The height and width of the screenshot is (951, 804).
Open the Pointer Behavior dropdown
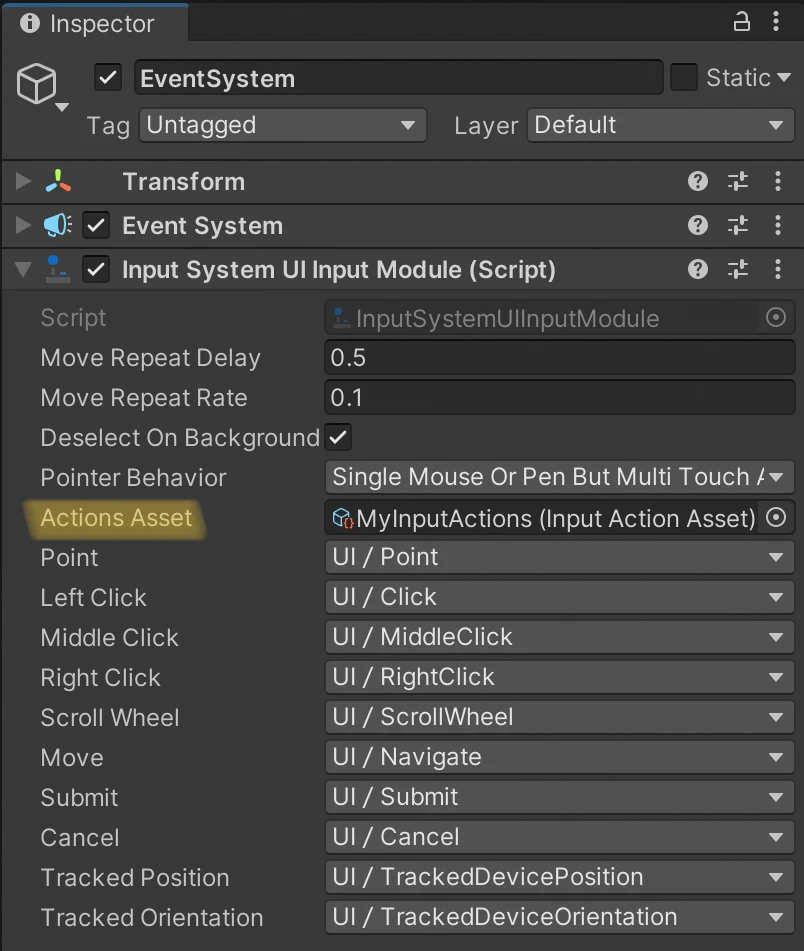[560, 477]
